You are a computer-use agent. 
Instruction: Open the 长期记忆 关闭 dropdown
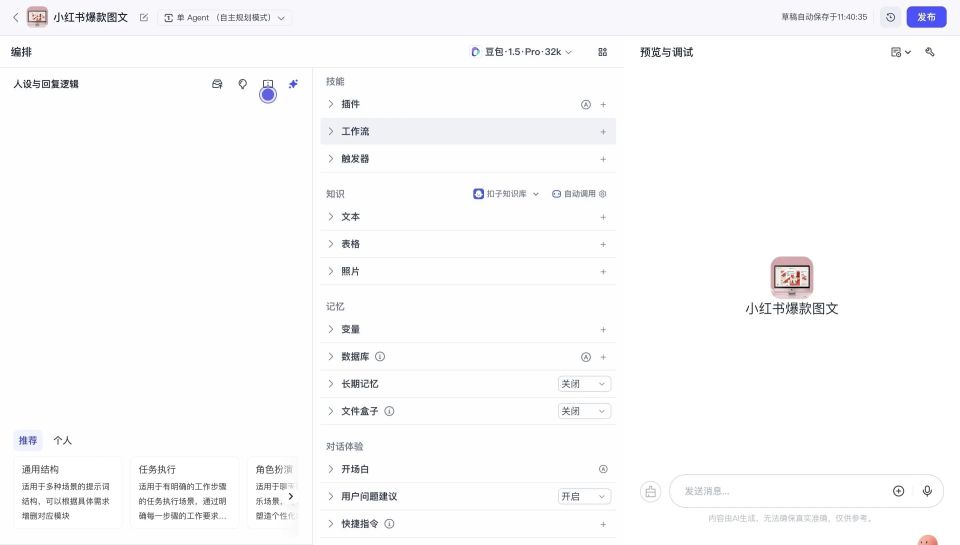[584, 384]
